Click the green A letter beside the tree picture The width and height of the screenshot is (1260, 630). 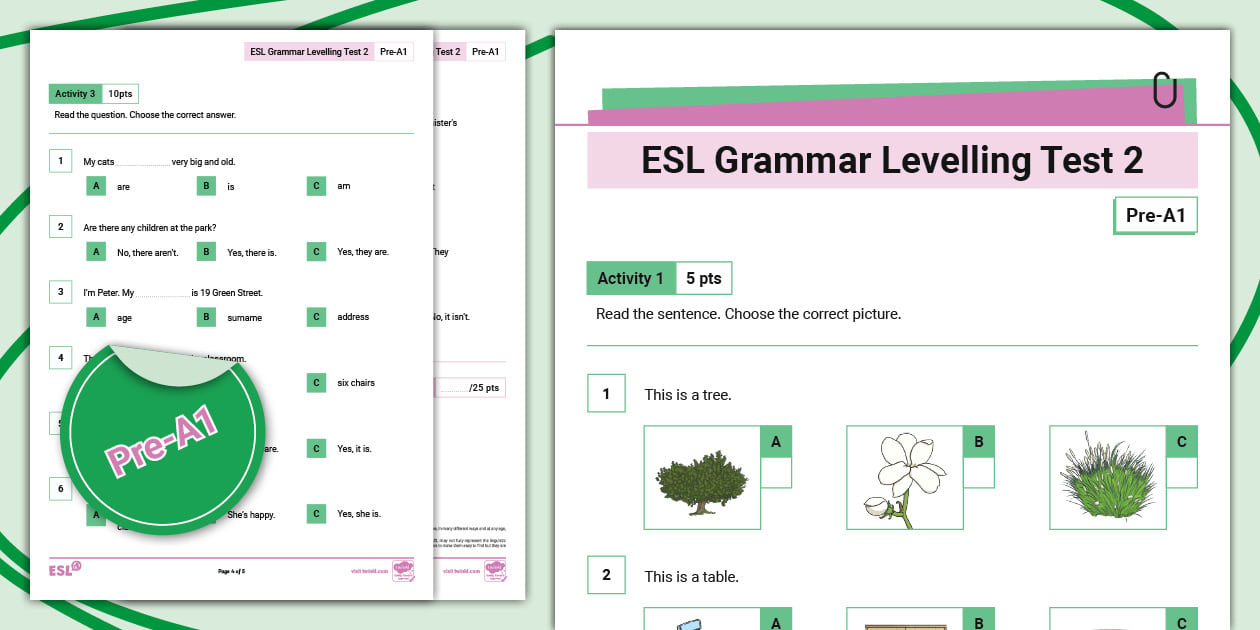pos(776,442)
